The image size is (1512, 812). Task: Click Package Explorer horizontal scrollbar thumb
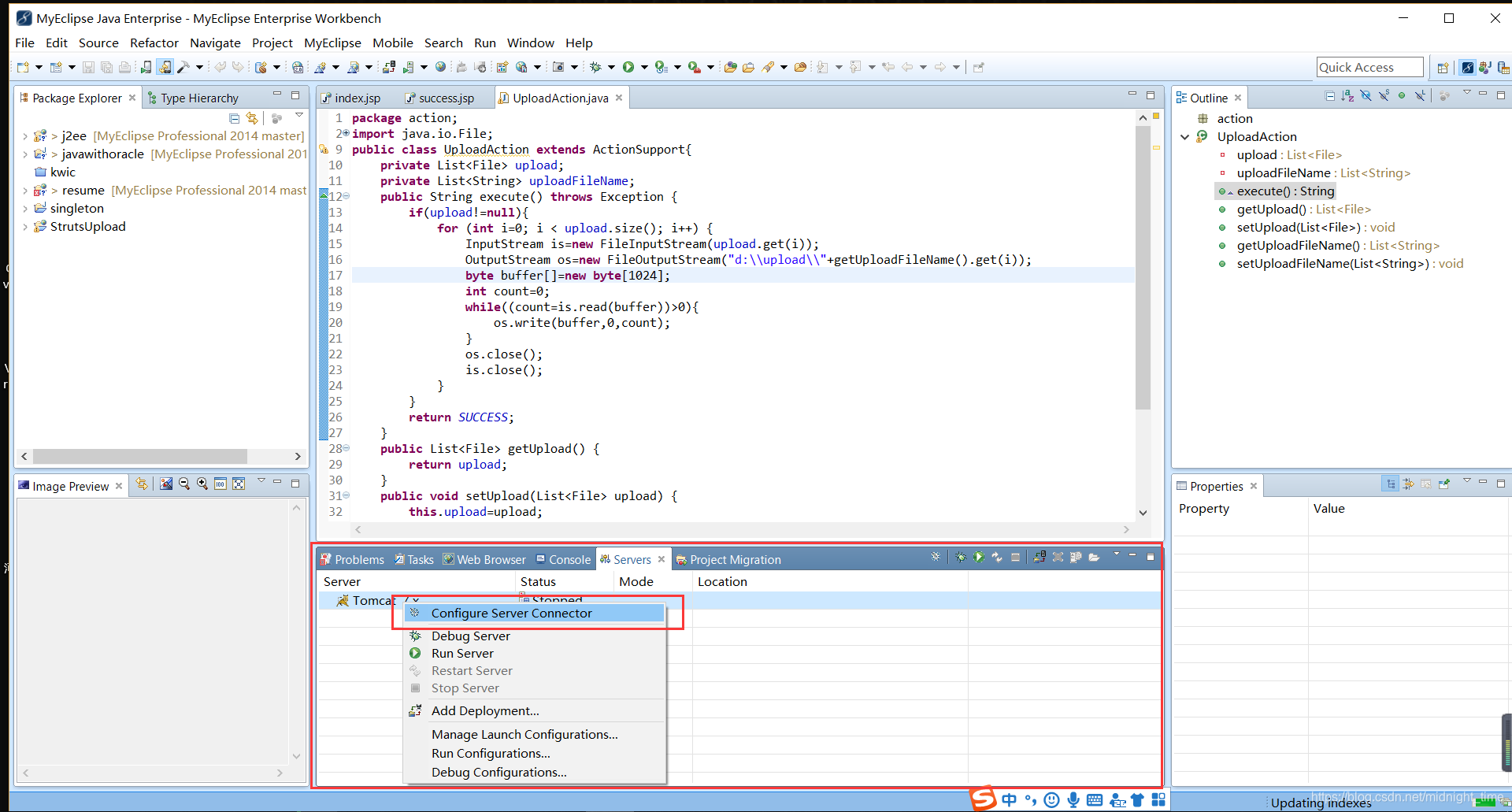140,456
